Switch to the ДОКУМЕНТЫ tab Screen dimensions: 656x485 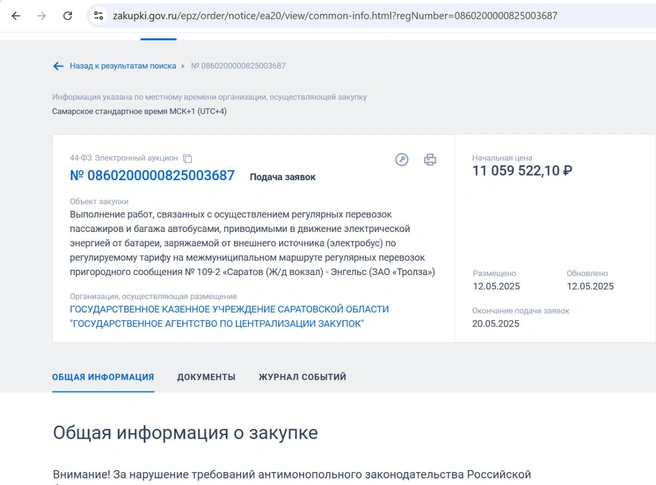[x=206, y=377]
